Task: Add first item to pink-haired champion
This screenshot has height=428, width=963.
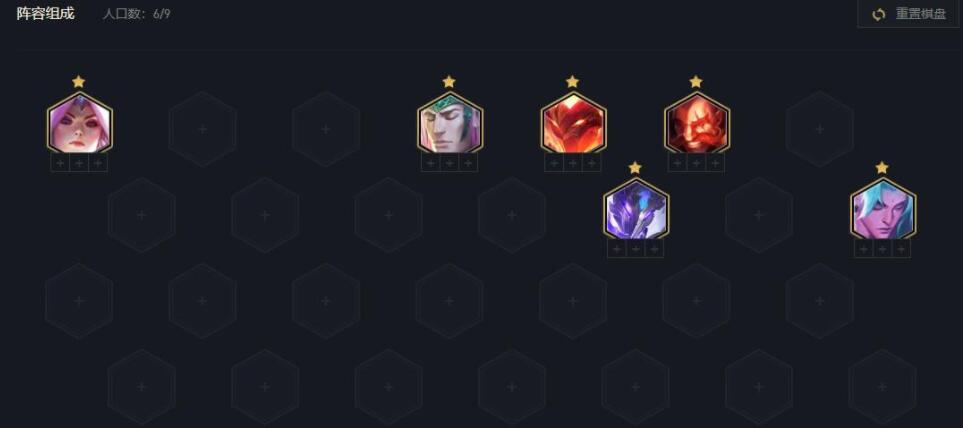Action: 60,163
